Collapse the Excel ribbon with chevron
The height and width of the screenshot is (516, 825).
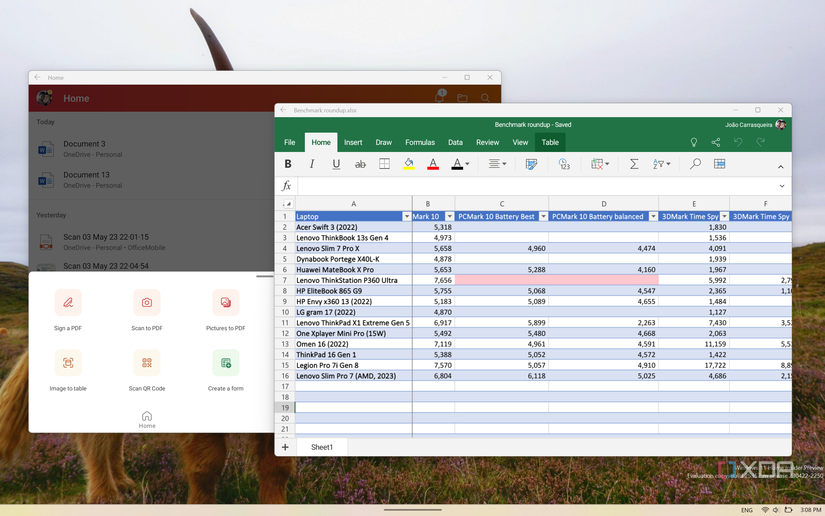pyautogui.click(x=781, y=167)
